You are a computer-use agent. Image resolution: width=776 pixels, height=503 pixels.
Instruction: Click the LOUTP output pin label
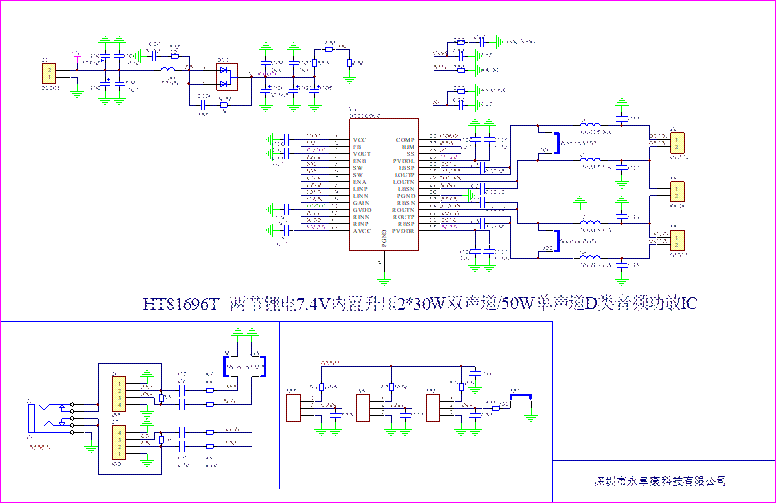coord(404,175)
